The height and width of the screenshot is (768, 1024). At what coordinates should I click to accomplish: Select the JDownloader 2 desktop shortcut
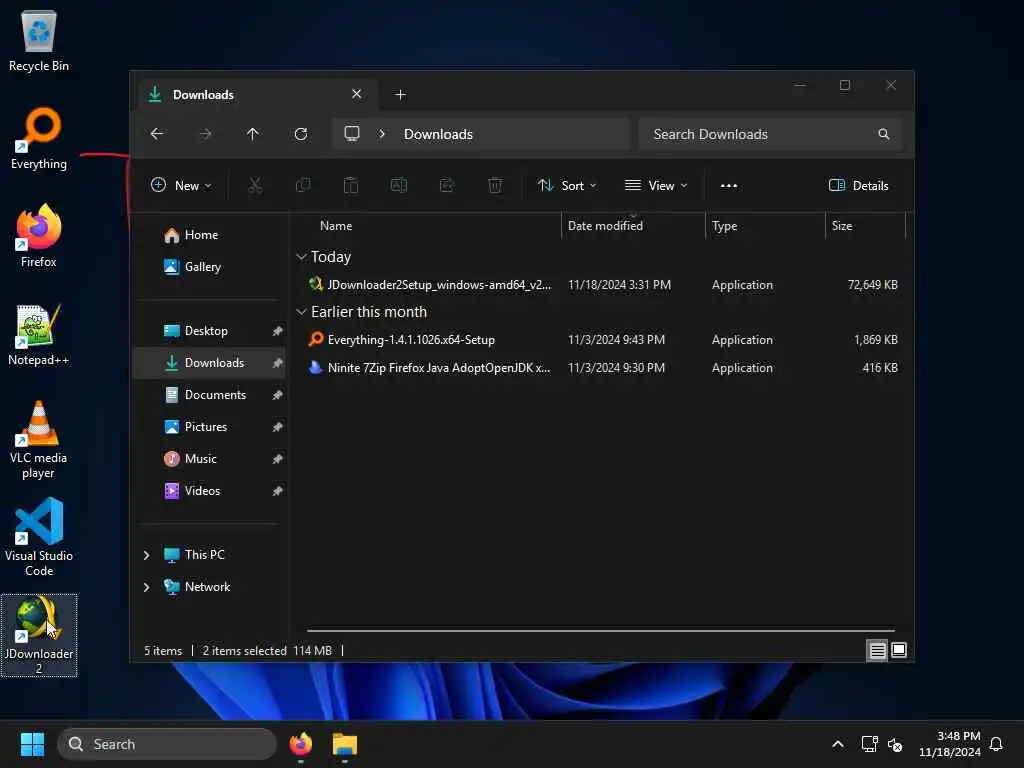click(x=39, y=635)
